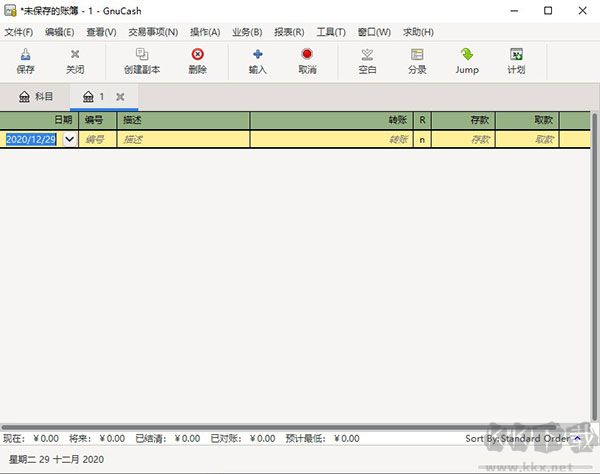Click the Future (将来) balance ¥0.00
Viewport: 600px width, 474px height.
112,438
